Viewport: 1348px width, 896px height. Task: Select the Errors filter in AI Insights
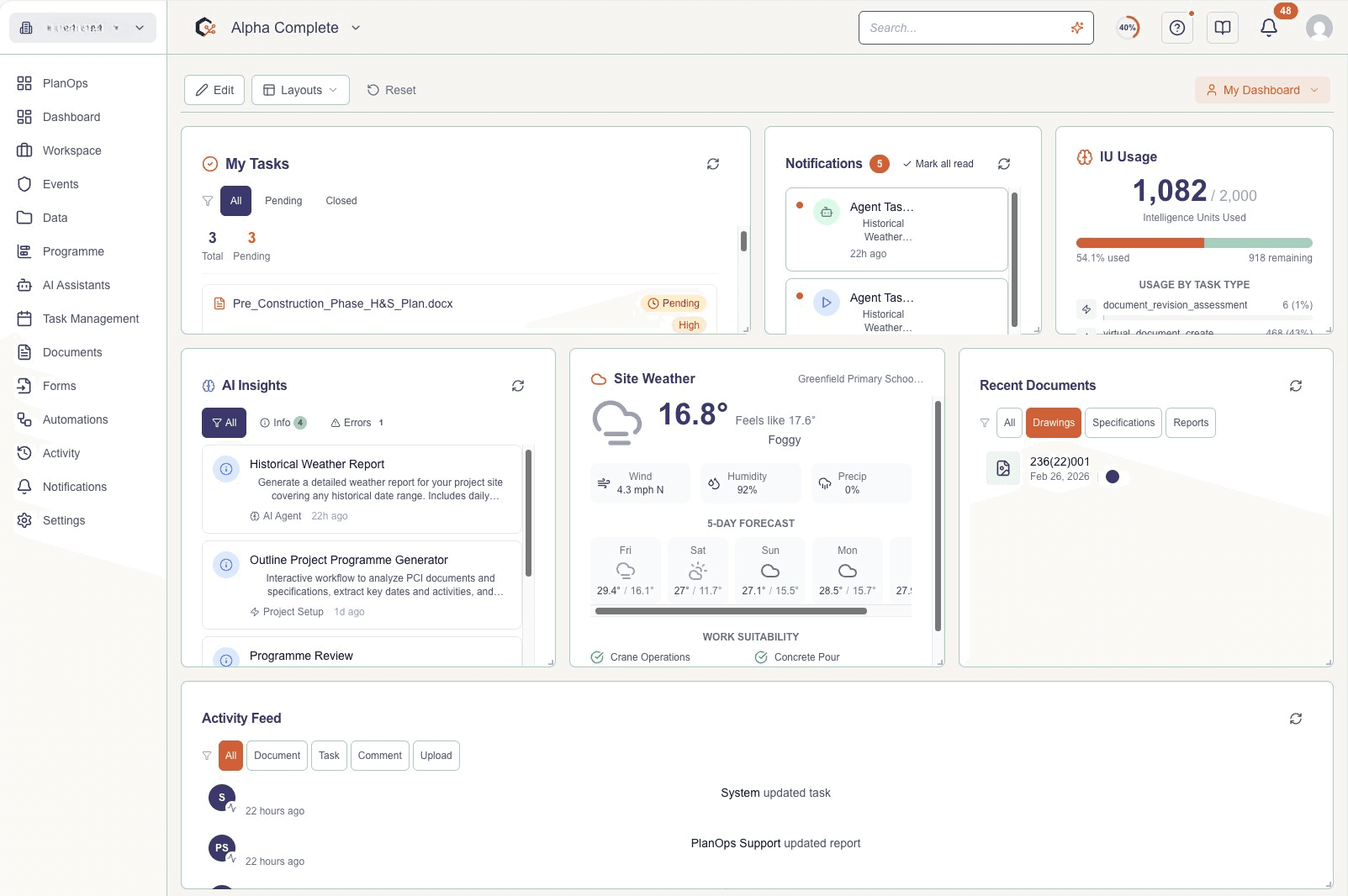coord(357,423)
